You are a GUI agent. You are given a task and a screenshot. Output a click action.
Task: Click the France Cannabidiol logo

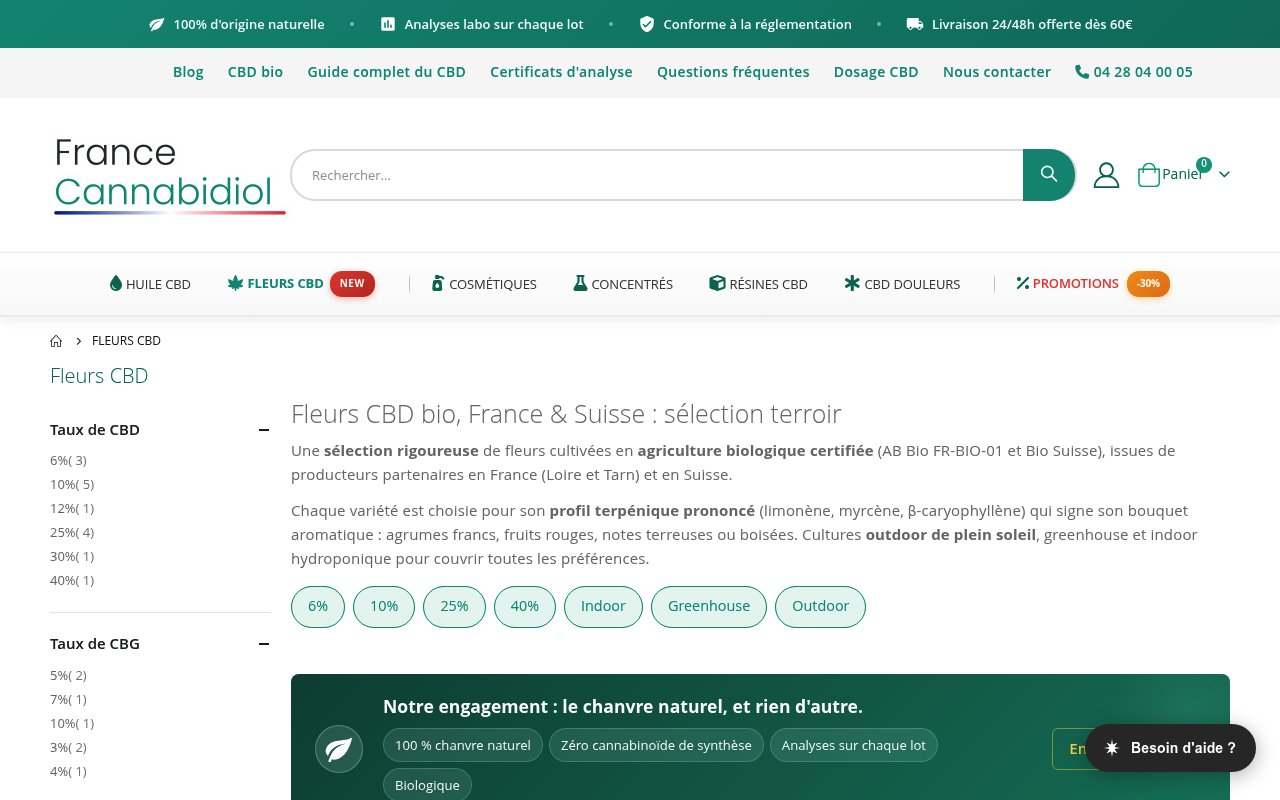point(169,175)
